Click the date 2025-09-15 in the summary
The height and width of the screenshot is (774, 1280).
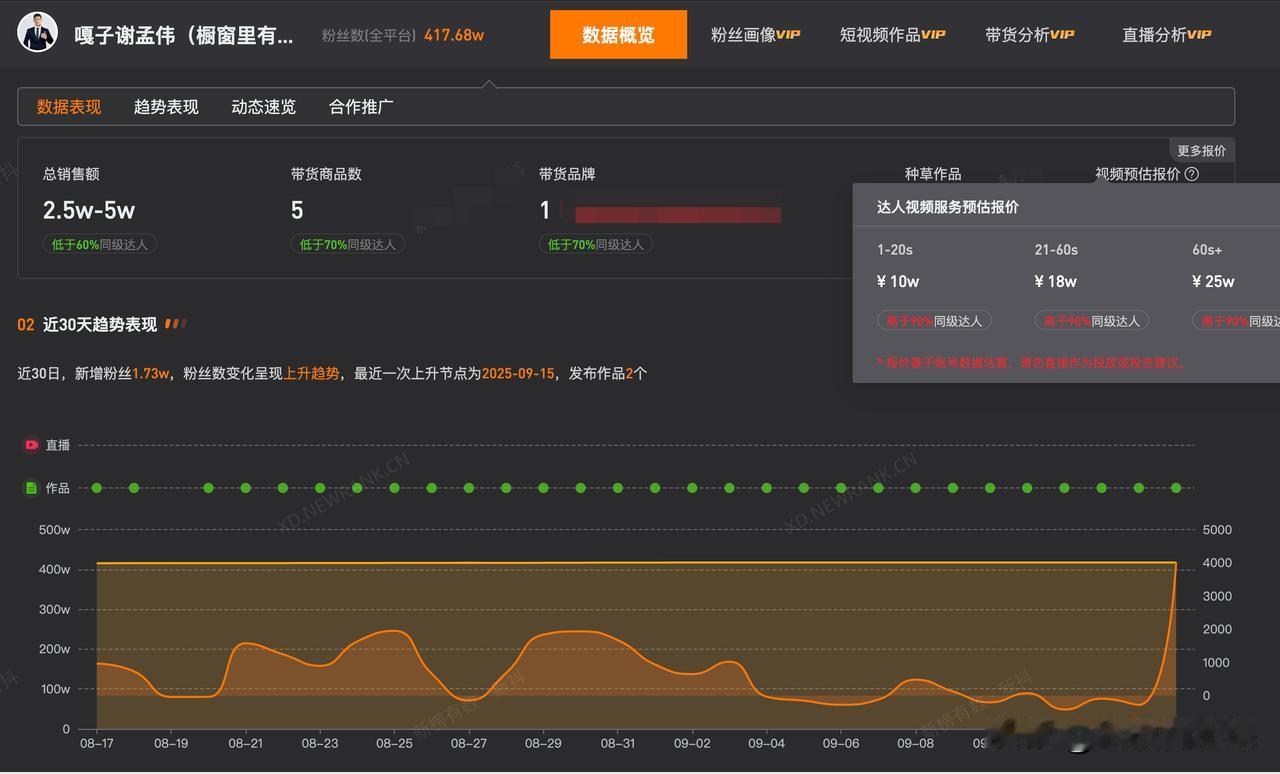click(x=518, y=374)
